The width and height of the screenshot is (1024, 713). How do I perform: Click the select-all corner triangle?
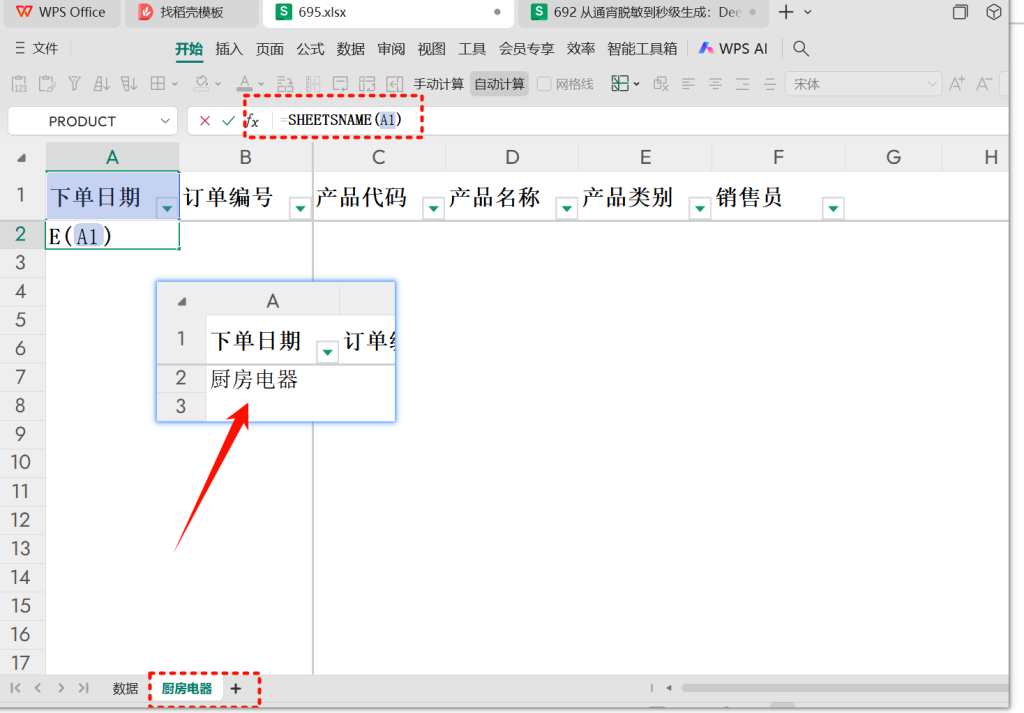pos(22,157)
